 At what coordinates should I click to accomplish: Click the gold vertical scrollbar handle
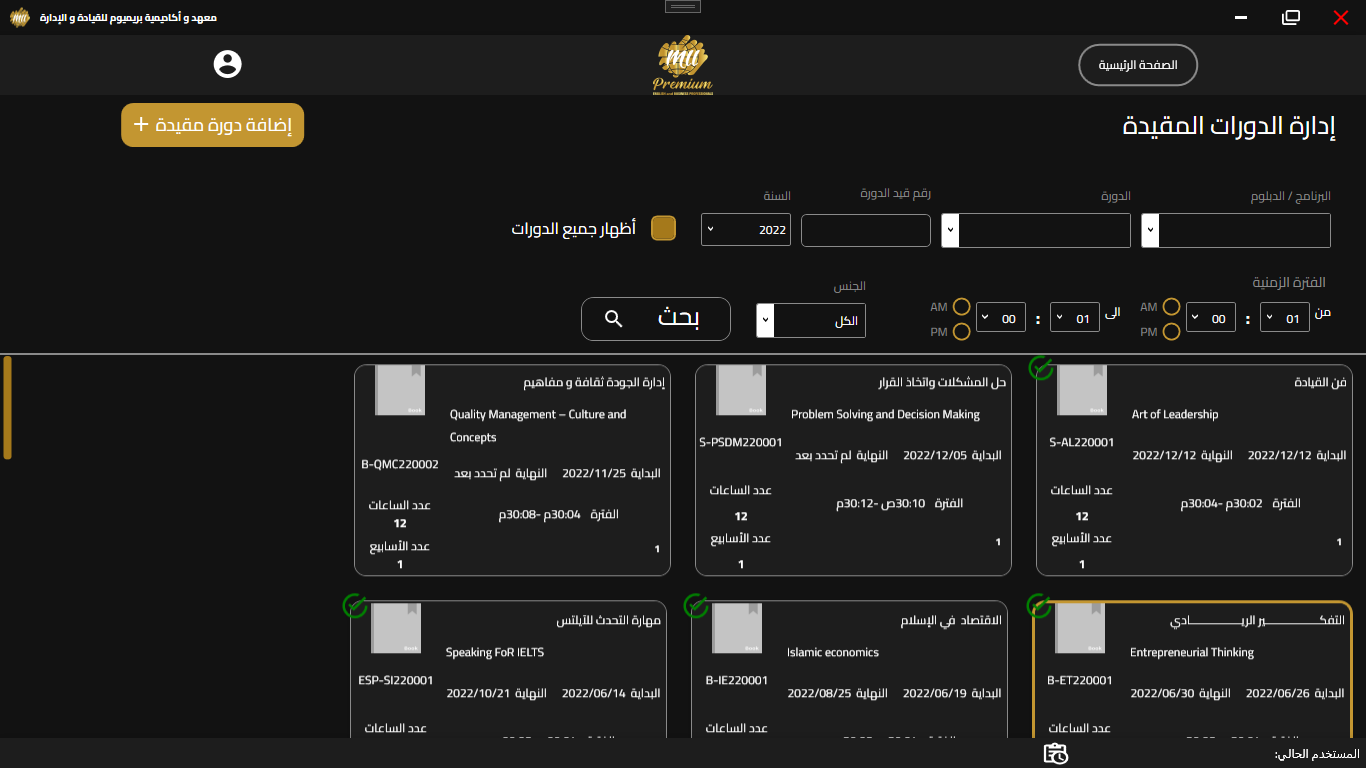click(x=8, y=407)
